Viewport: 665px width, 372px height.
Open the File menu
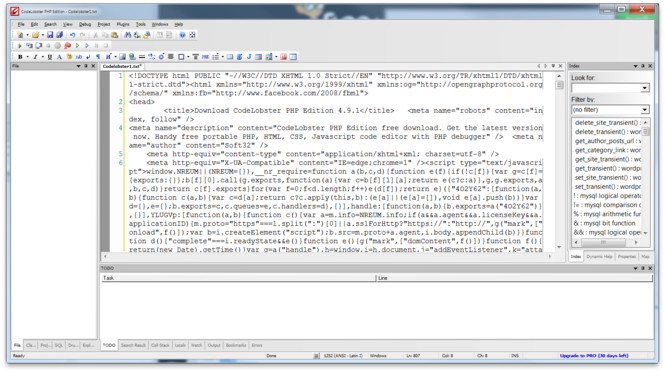(21, 24)
